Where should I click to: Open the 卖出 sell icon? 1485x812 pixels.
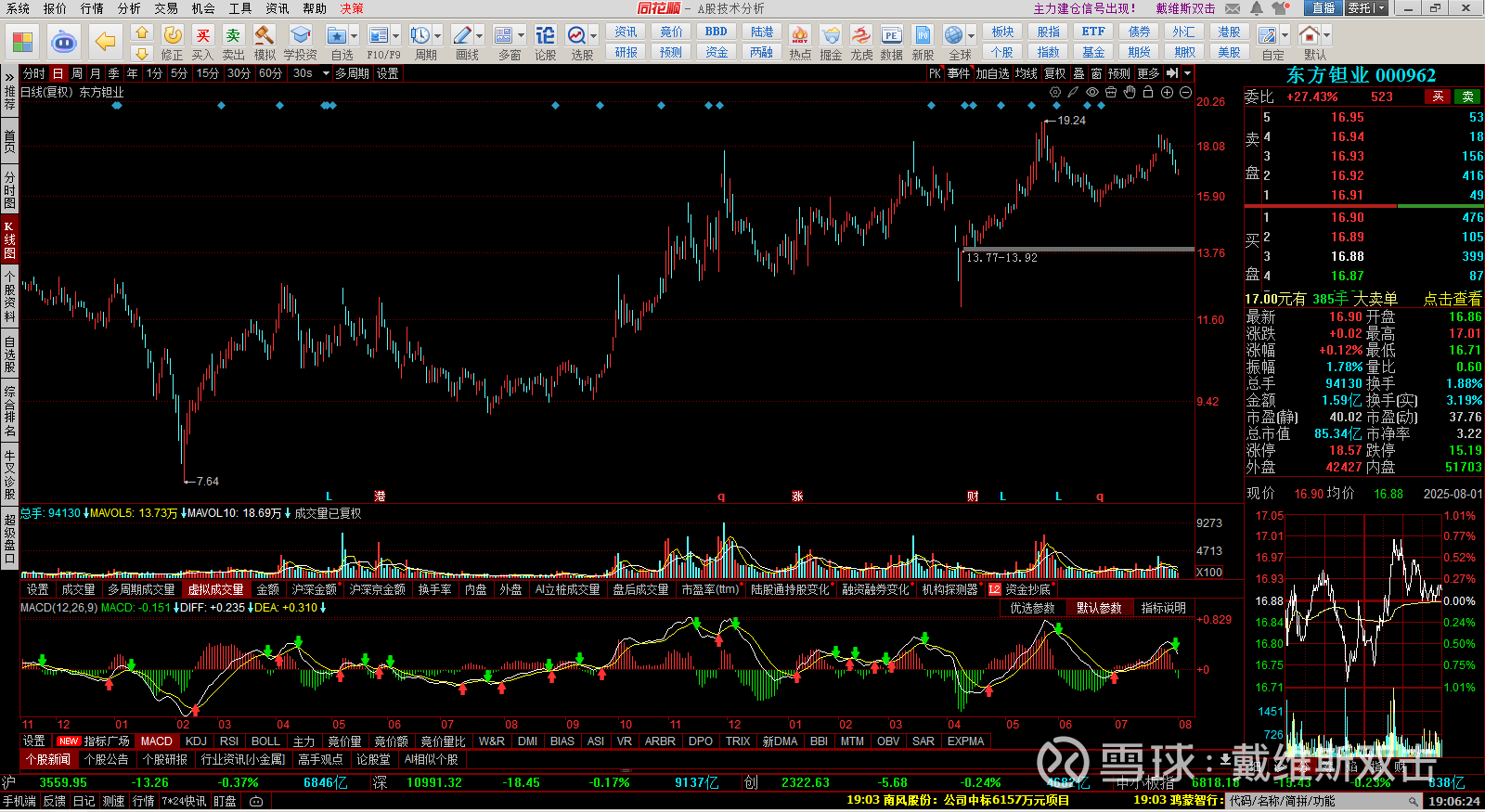pyautogui.click(x=233, y=35)
